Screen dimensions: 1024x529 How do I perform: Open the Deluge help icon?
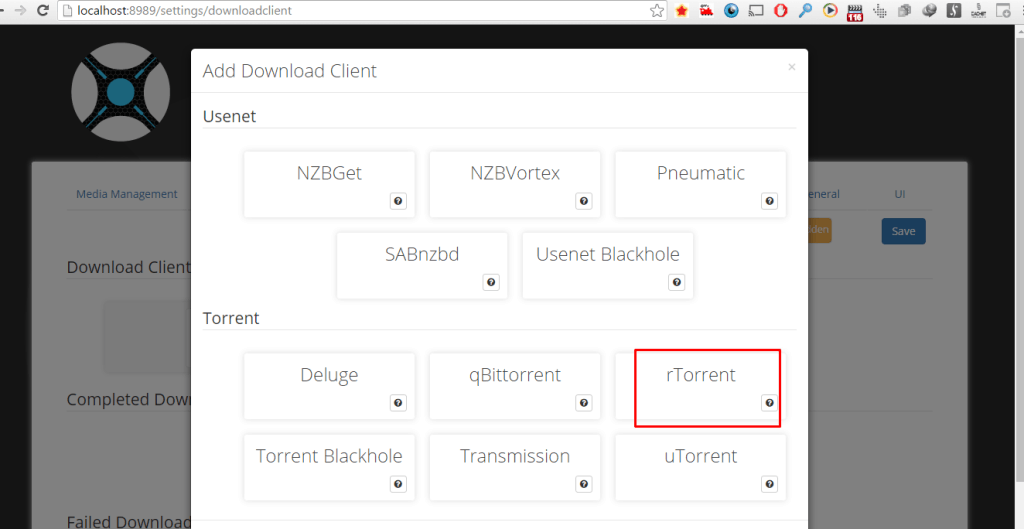[x=398, y=403]
